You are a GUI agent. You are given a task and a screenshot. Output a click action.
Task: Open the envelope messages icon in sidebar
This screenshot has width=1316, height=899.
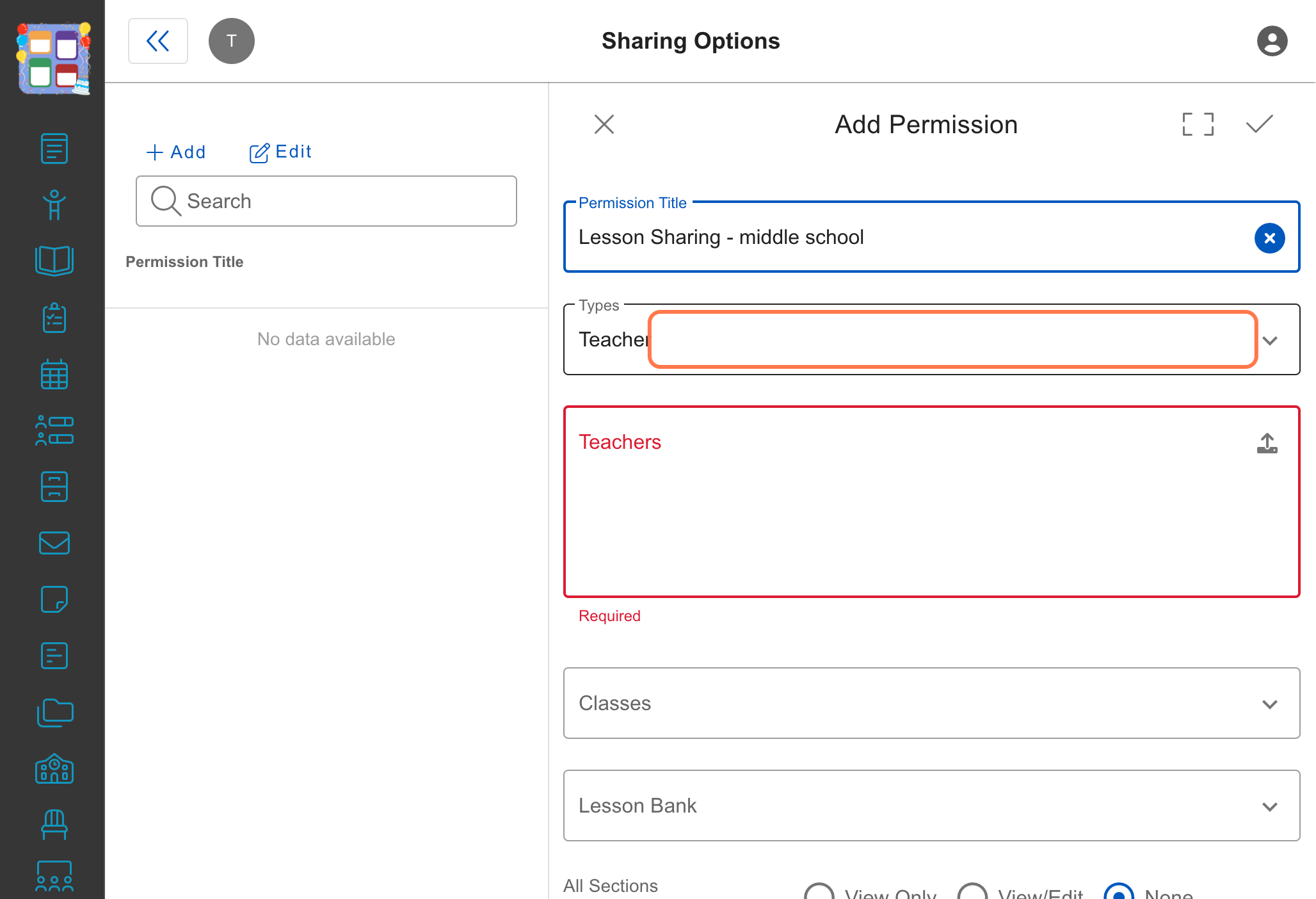pyautogui.click(x=54, y=543)
